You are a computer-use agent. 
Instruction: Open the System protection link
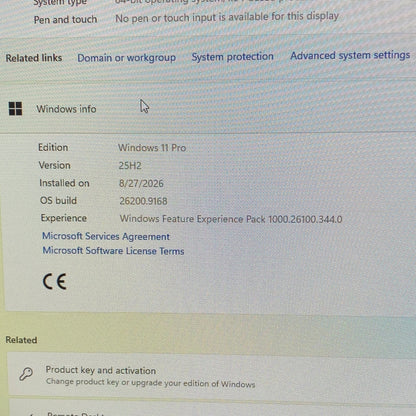pos(232,57)
